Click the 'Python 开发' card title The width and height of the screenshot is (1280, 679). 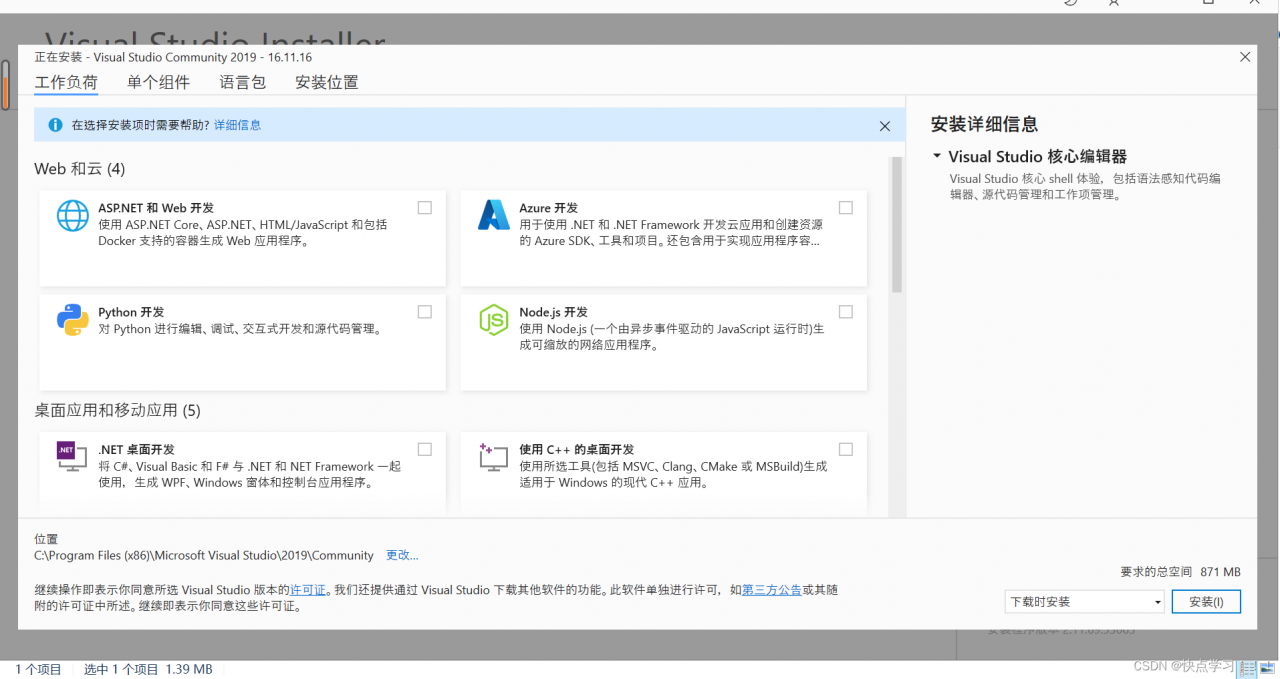tap(131, 312)
